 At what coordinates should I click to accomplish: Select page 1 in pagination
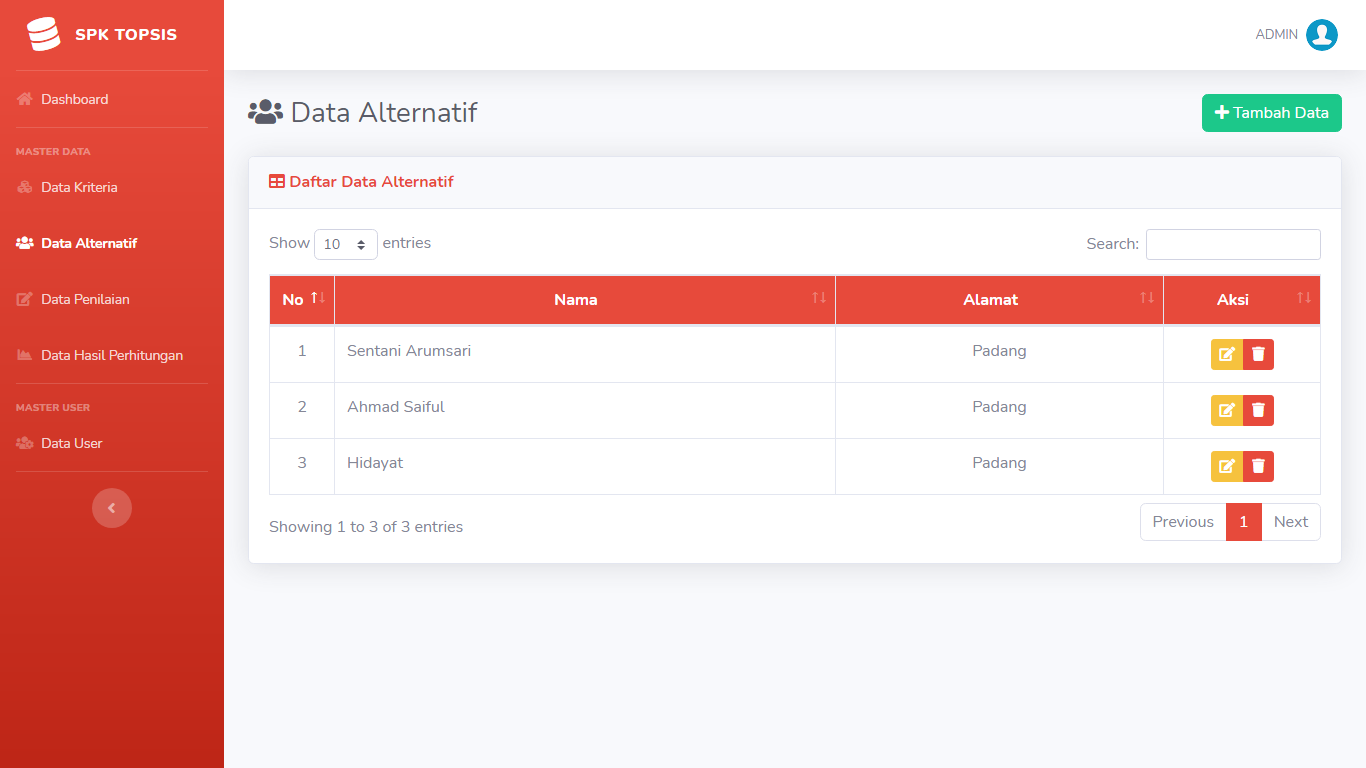click(x=1244, y=522)
